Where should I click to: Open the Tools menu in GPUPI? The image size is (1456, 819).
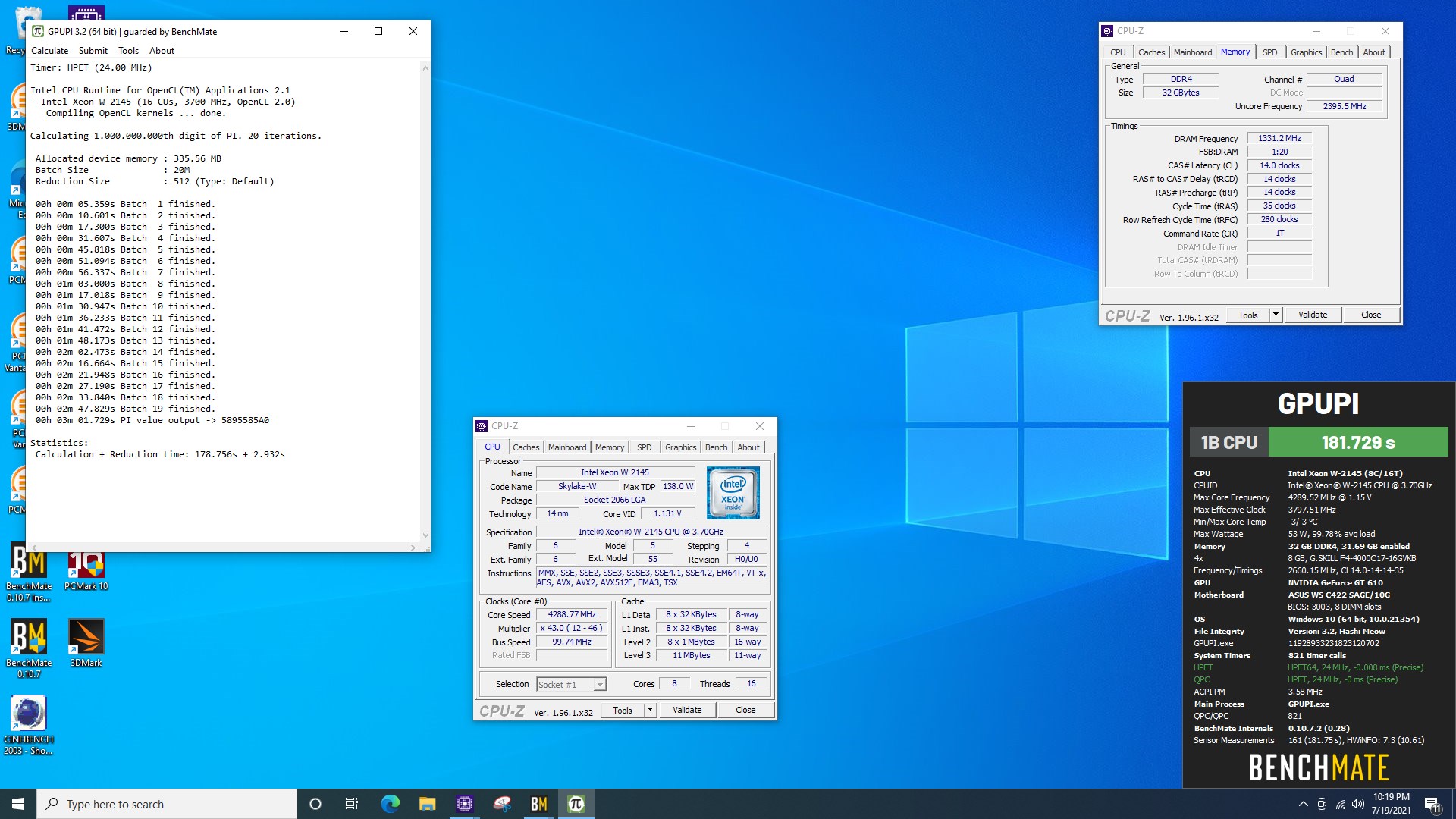point(128,51)
